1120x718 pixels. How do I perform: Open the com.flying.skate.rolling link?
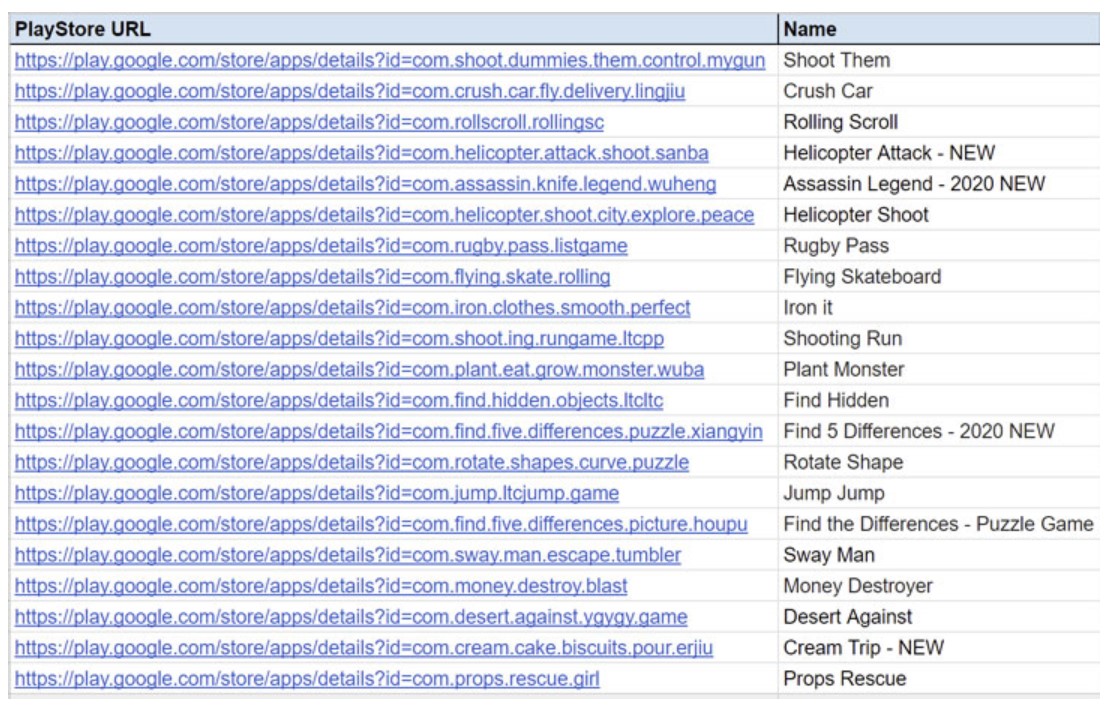(x=312, y=276)
